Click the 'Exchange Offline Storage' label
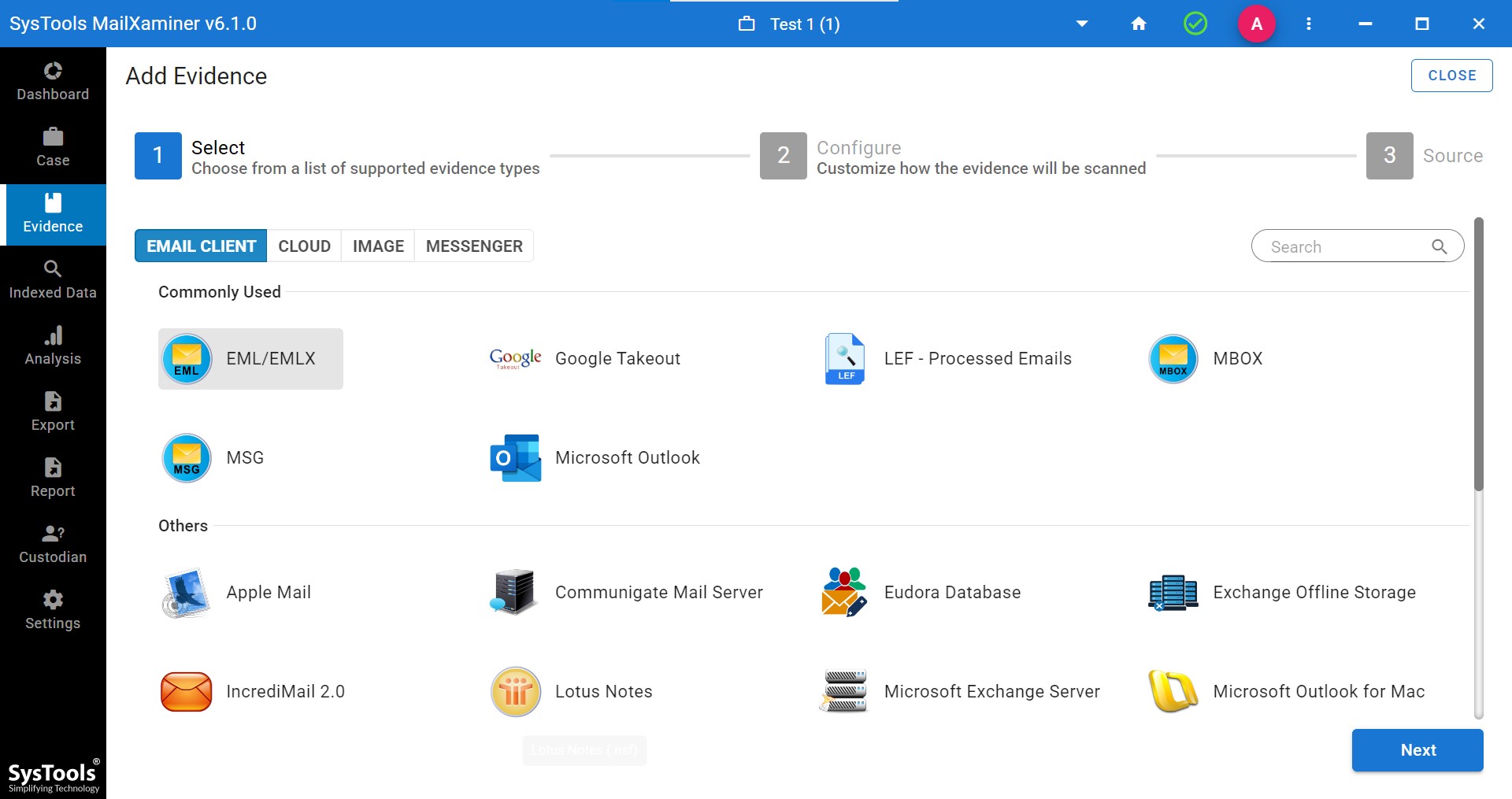 (x=1314, y=593)
